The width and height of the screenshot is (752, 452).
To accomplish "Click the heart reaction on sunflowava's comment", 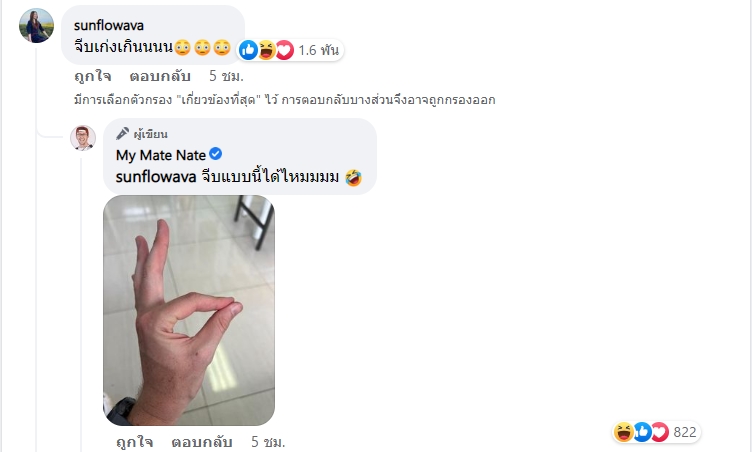I will tap(284, 50).
